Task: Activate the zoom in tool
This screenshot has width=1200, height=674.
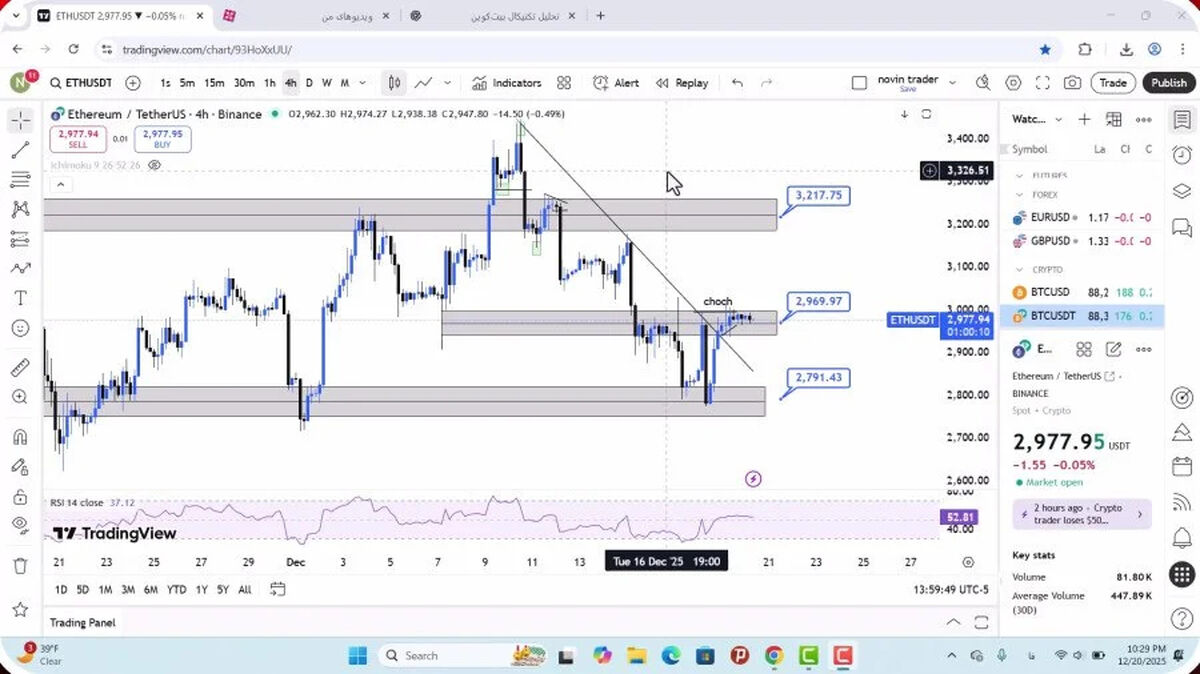Action: pyautogui.click(x=20, y=397)
